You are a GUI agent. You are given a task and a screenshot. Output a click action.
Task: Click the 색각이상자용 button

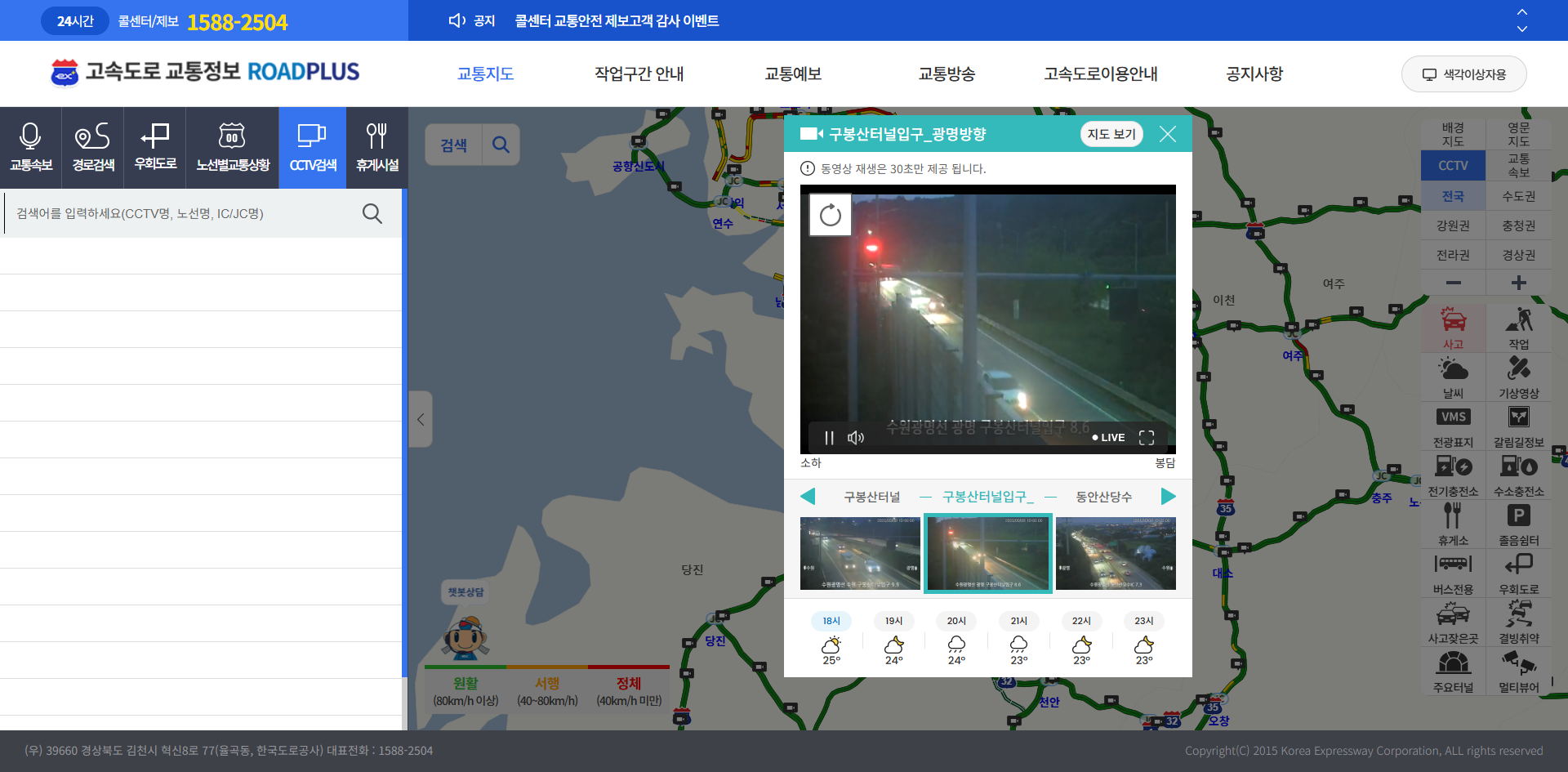pos(1463,74)
